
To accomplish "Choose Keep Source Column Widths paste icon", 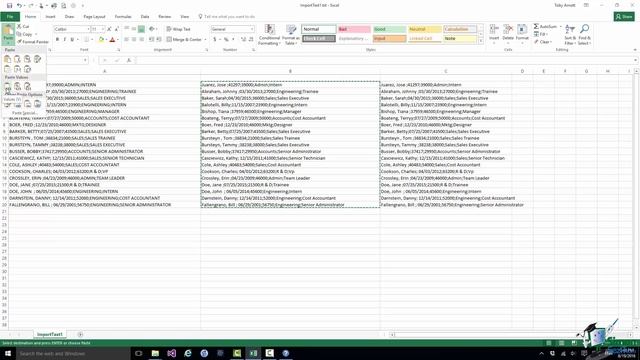I will [x=17, y=69].
